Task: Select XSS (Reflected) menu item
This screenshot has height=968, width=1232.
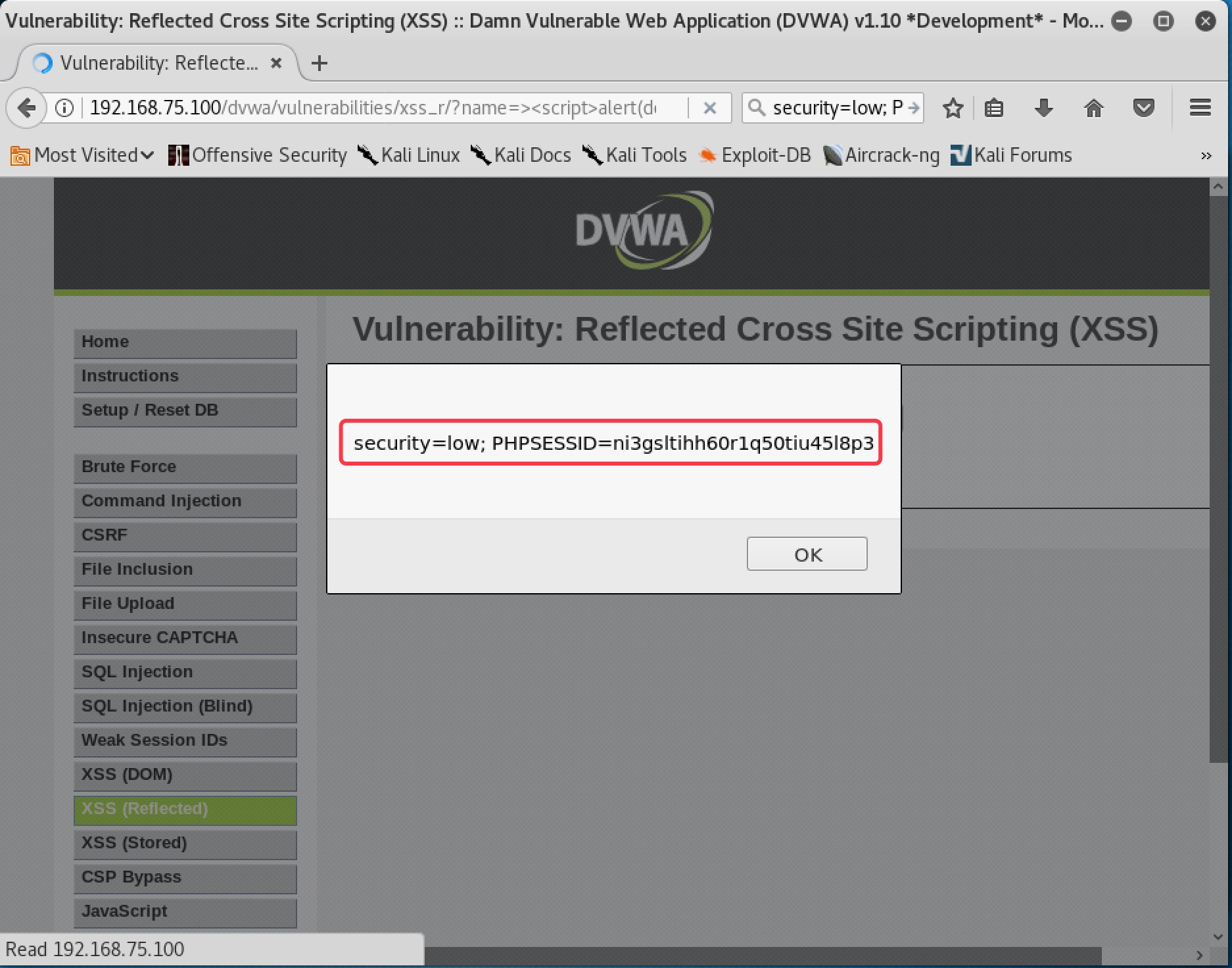Action: 185,810
